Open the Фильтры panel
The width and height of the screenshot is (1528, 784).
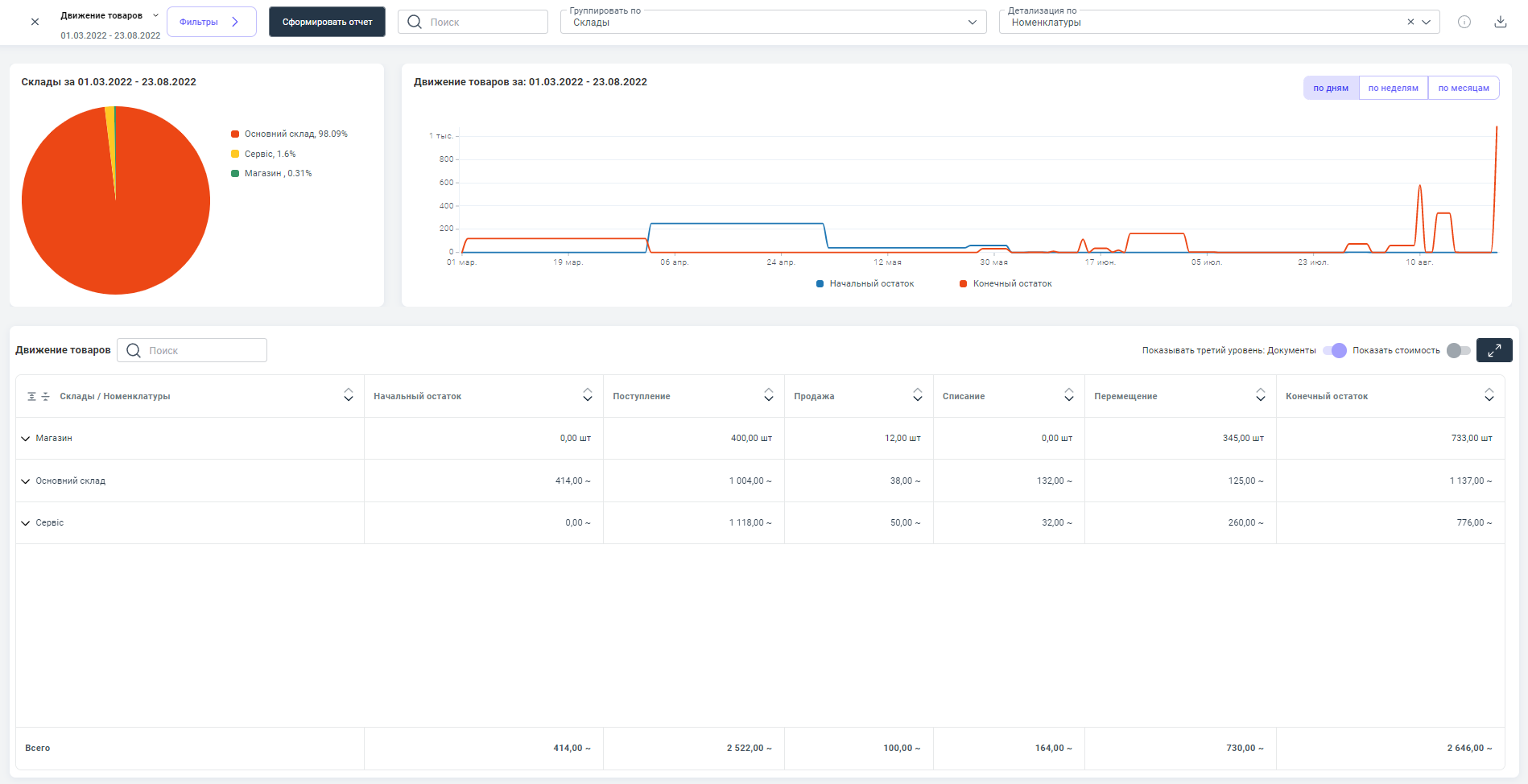pos(211,22)
